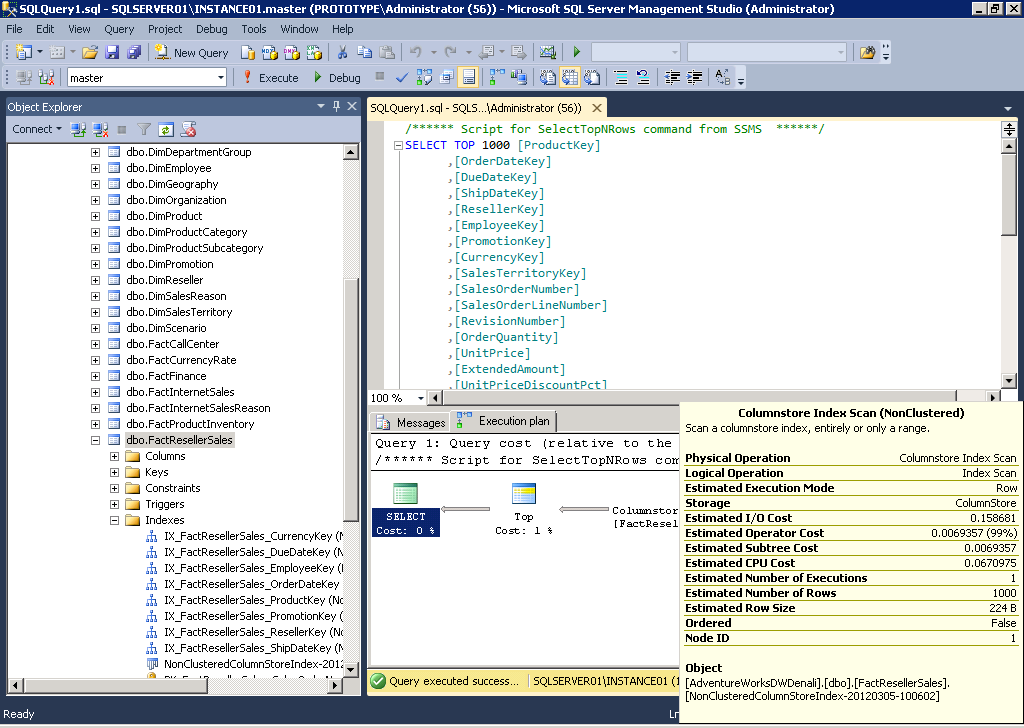The width and height of the screenshot is (1024, 728).
Task: Open the Query menu
Action: click(119, 29)
